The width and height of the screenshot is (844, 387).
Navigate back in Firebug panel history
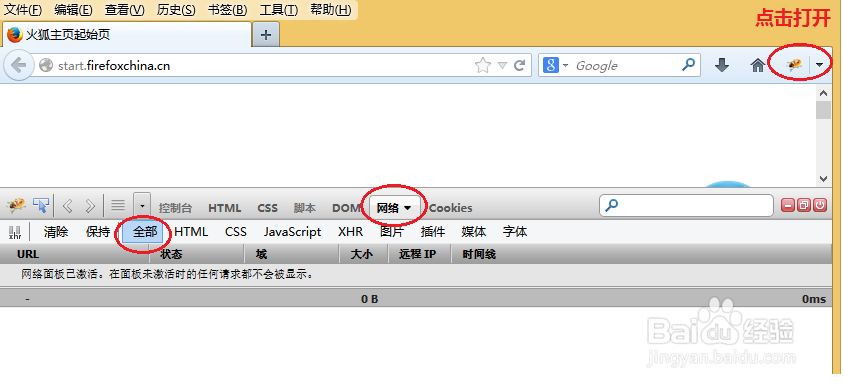click(68, 206)
